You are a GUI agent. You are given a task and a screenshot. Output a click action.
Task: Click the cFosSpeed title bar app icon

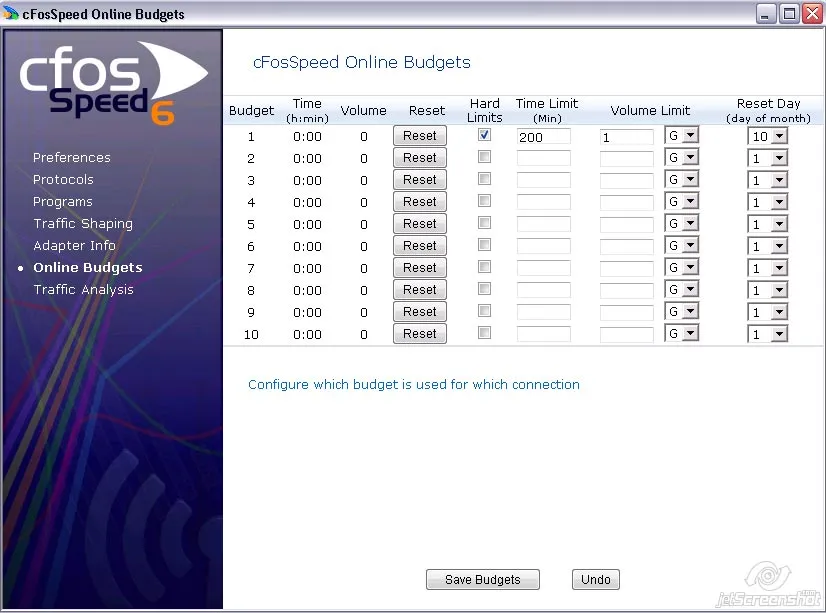point(10,14)
